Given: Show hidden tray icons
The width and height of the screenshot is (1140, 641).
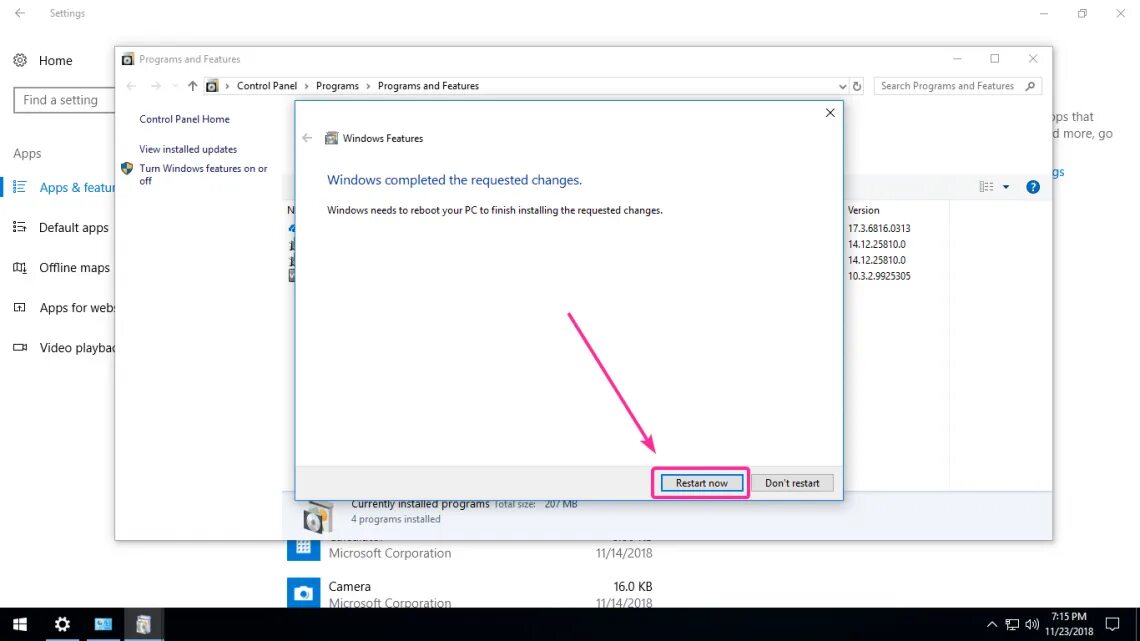Looking at the screenshot, I should (992, 624).
